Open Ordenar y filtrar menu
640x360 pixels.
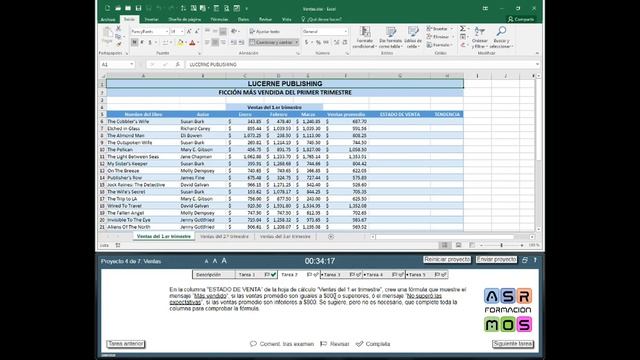coord(480,38)
